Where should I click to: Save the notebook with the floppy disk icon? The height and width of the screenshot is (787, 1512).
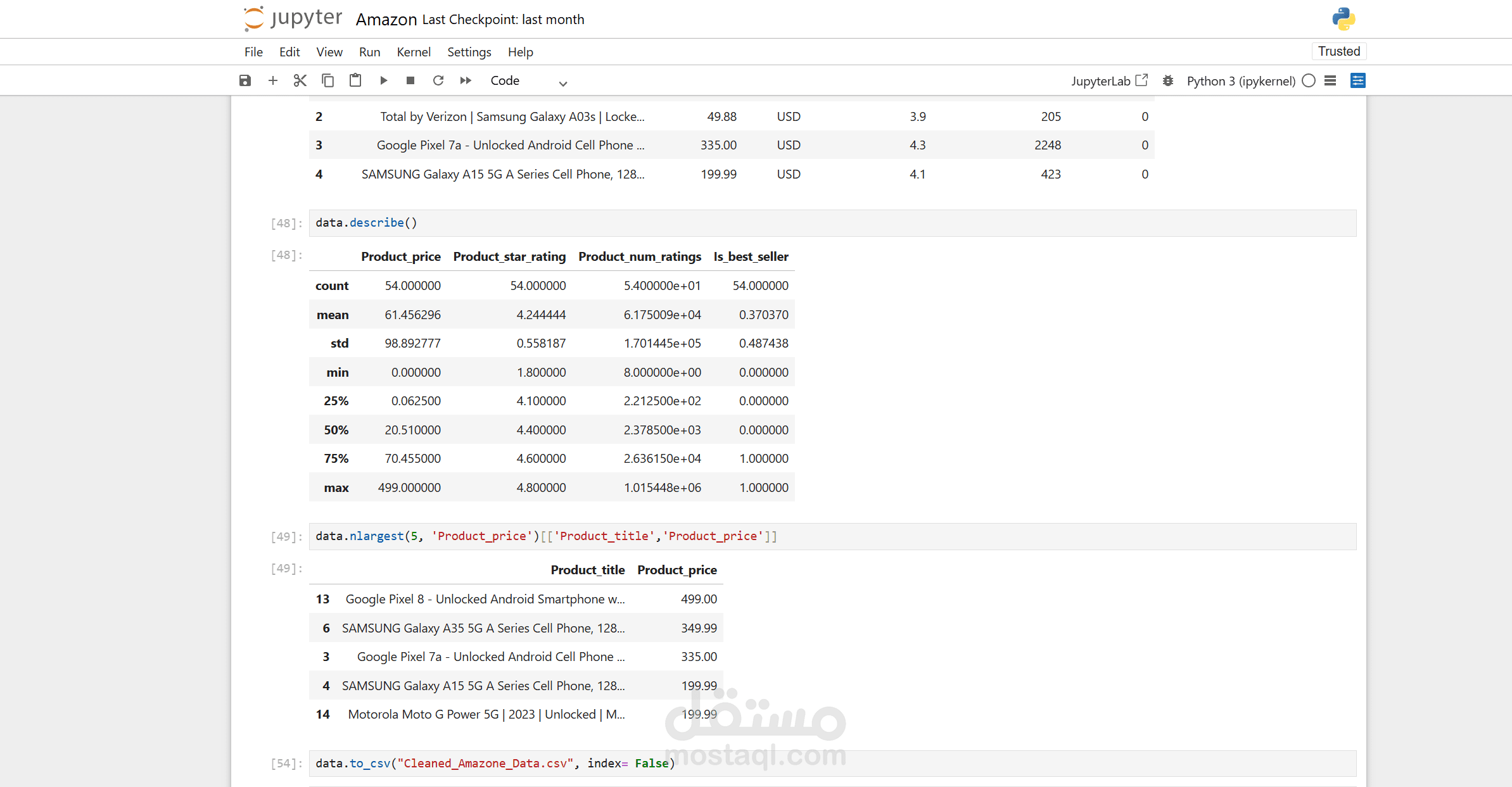245,80
